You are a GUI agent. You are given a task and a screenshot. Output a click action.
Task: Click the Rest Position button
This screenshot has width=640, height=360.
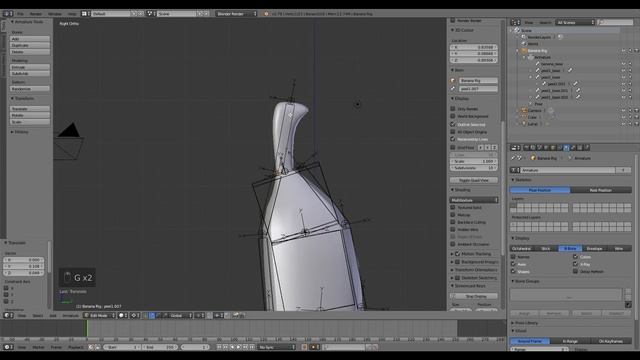coord(600,190)
